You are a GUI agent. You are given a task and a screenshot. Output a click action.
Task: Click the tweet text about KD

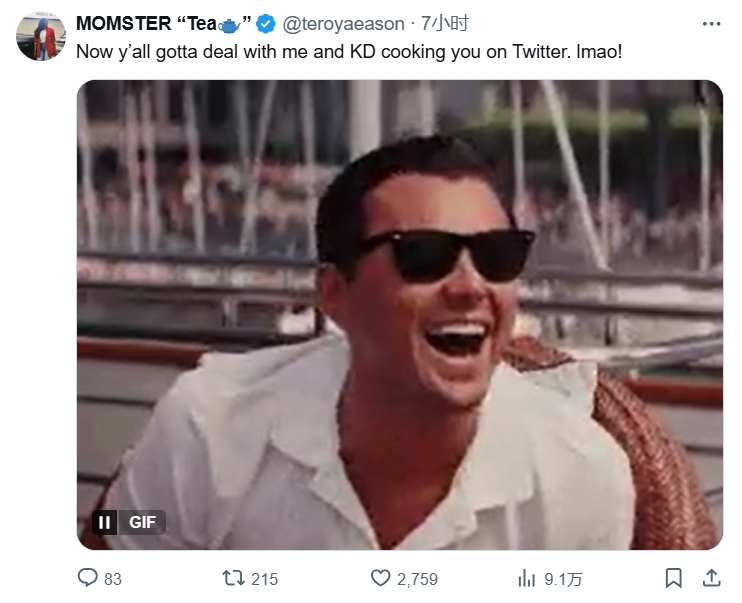tap(349, 49)
